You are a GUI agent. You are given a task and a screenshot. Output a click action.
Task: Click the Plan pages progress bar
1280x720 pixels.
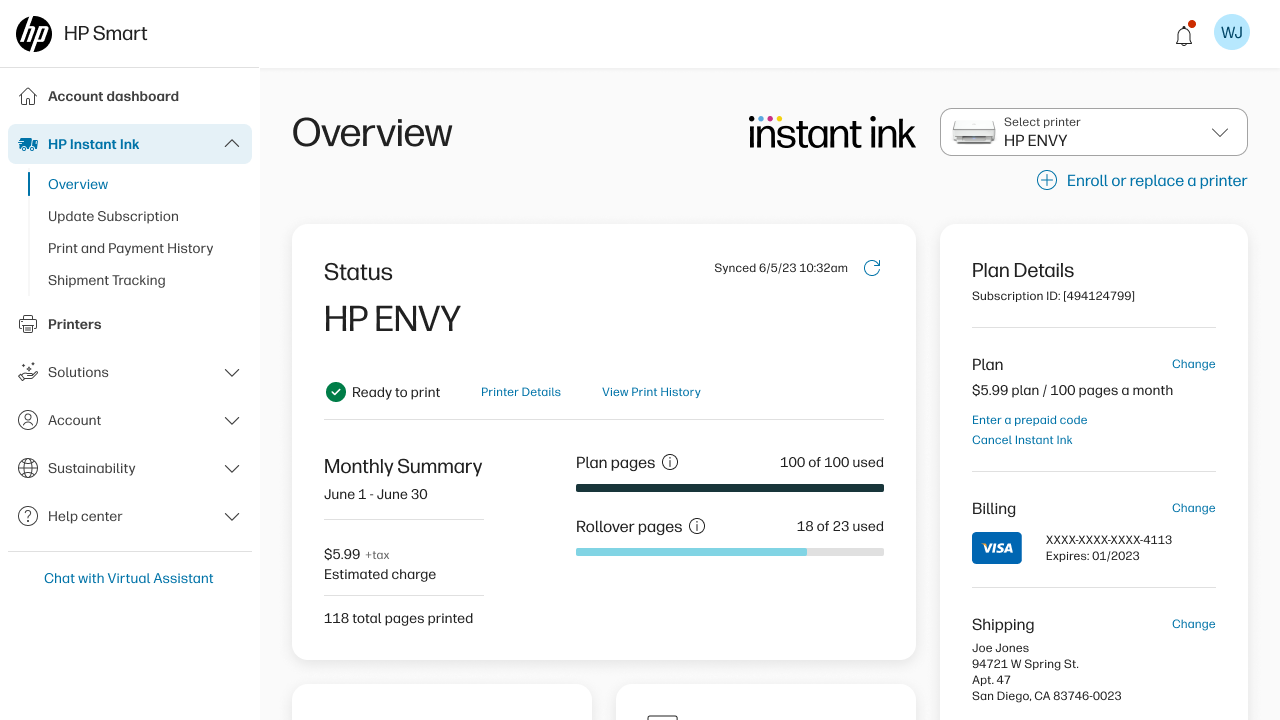point(730,488)
